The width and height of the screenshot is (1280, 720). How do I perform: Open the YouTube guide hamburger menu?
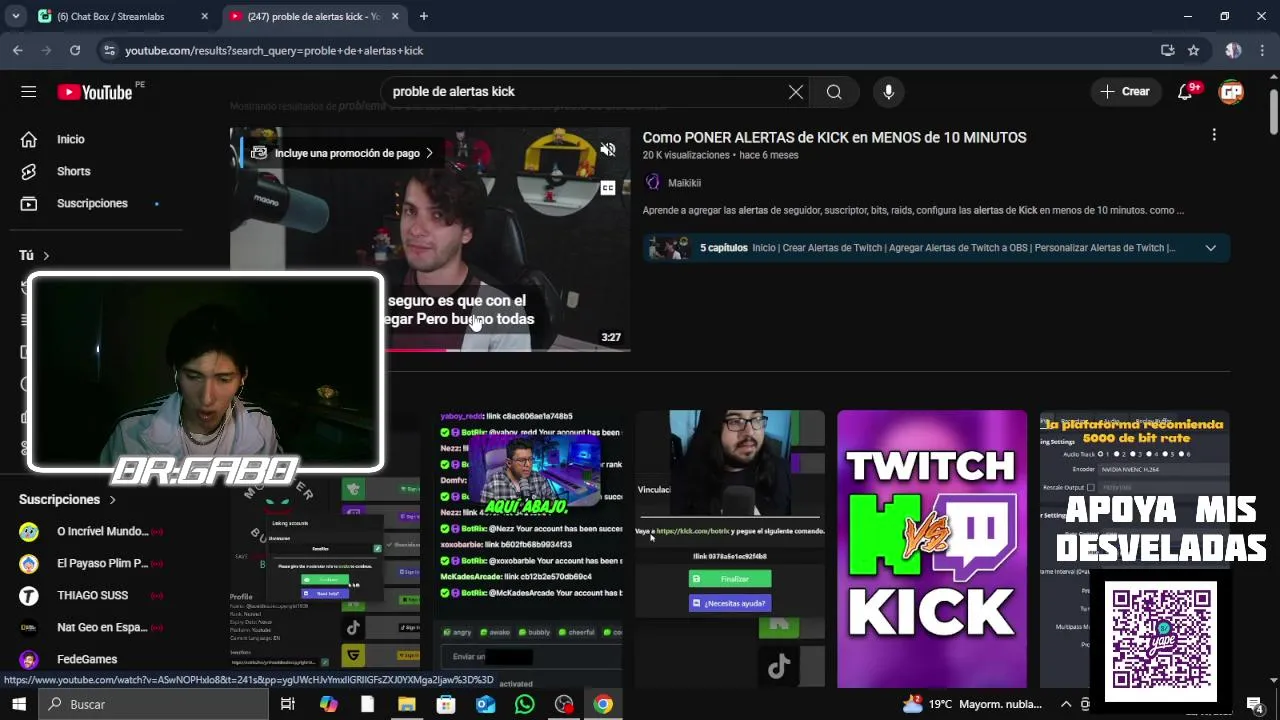coord(28,92)
